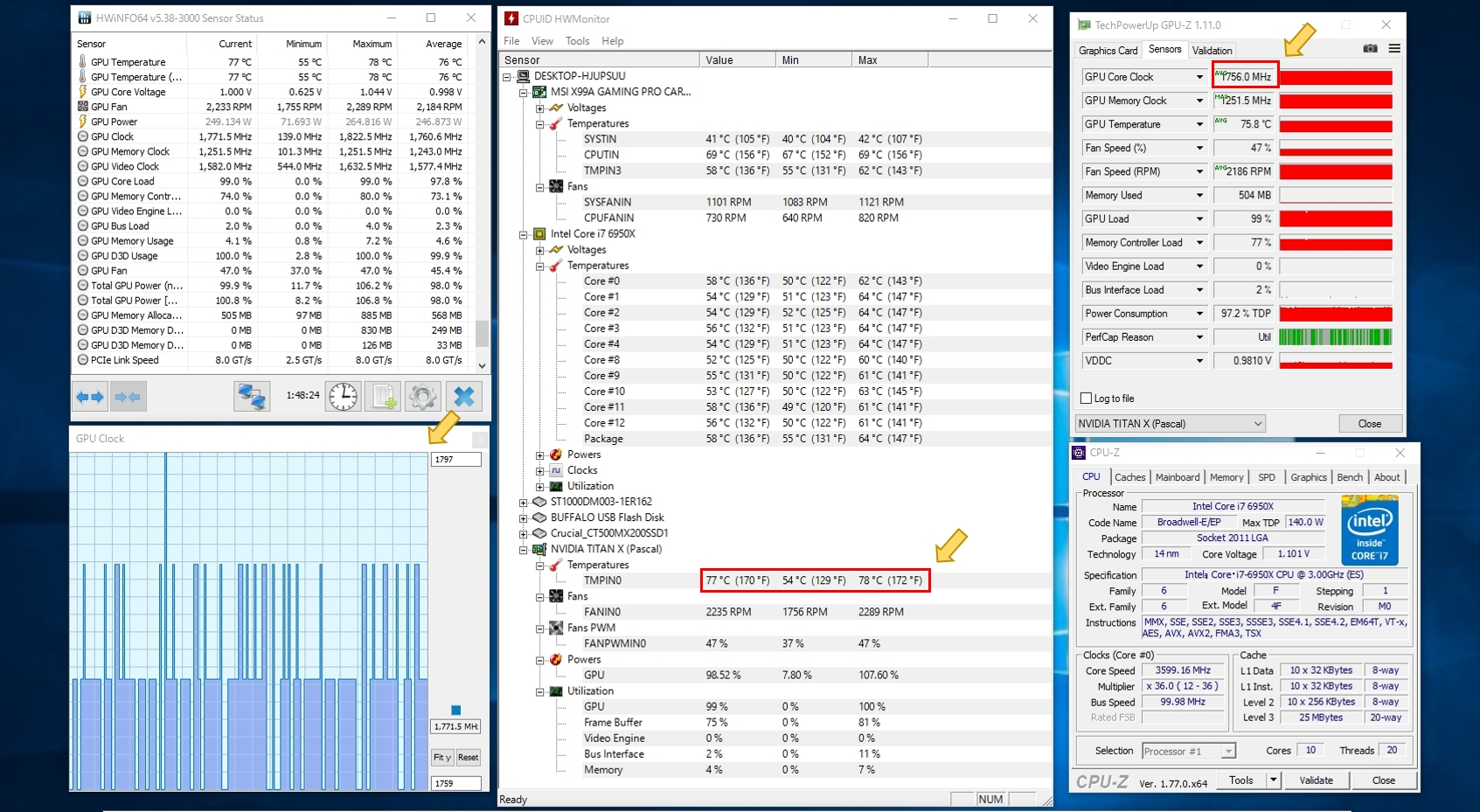The width and height of the screenshot is (1480, 812).
Task: Click GPU Clock graph min value field 1759
Action: [x=455, y=784]
